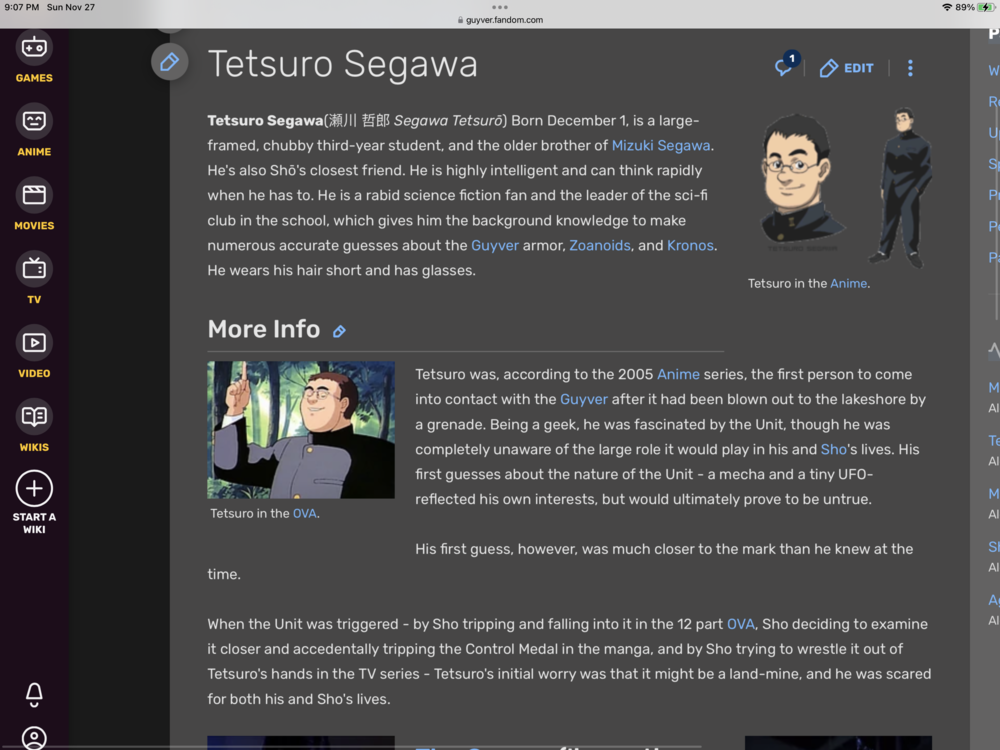Tap the battery status icon
This screenshot has width=1000, height=750.
point(986,7)
